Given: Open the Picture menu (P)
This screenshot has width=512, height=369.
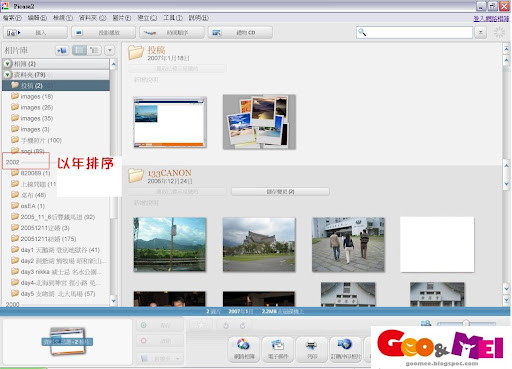Looking at the screenshot, I should (122, 18).
